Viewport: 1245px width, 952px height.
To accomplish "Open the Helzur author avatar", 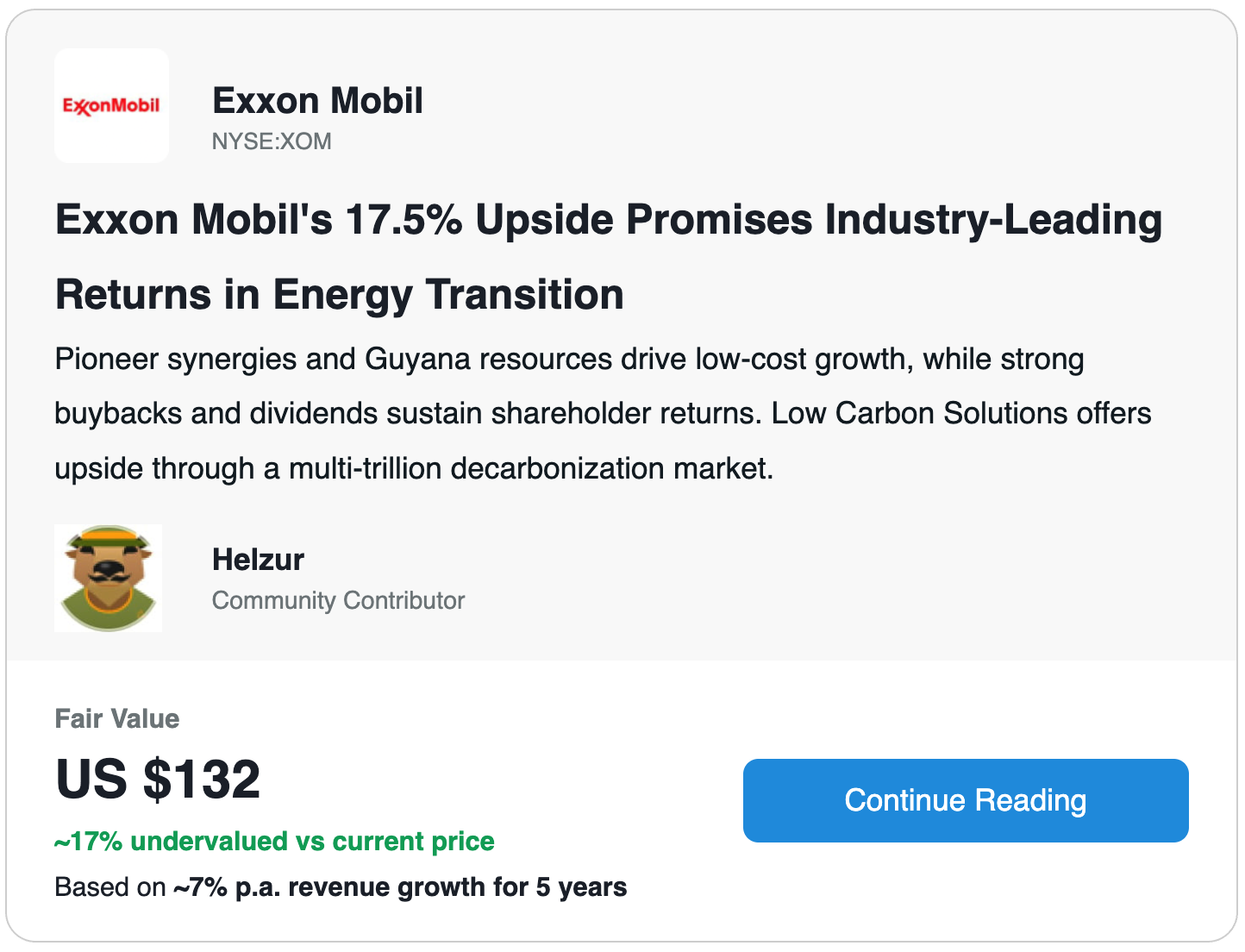I will pyautogui.click(x=108, y=578).
